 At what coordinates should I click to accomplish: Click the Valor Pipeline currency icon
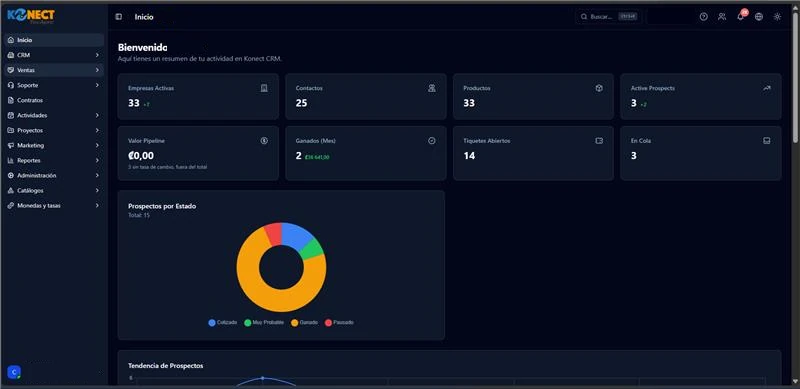tap(264, 141)
